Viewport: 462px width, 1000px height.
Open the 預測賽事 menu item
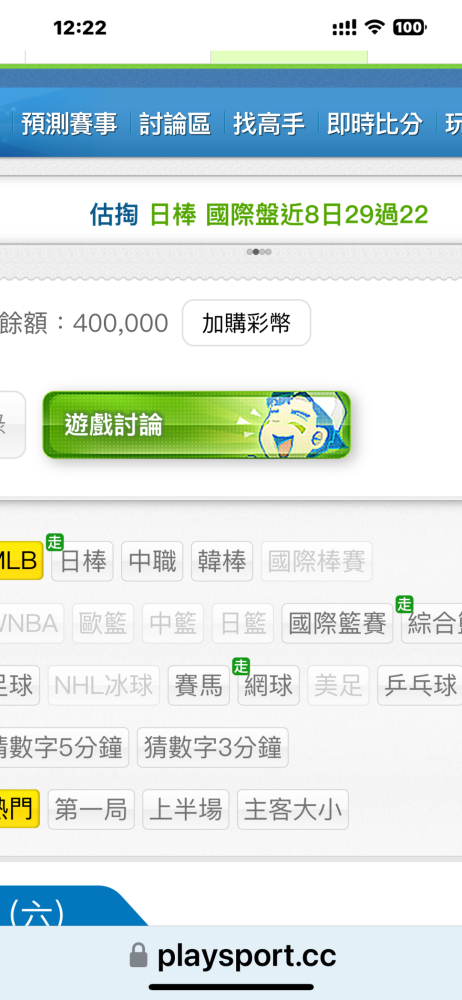click(x=69, y=124)
